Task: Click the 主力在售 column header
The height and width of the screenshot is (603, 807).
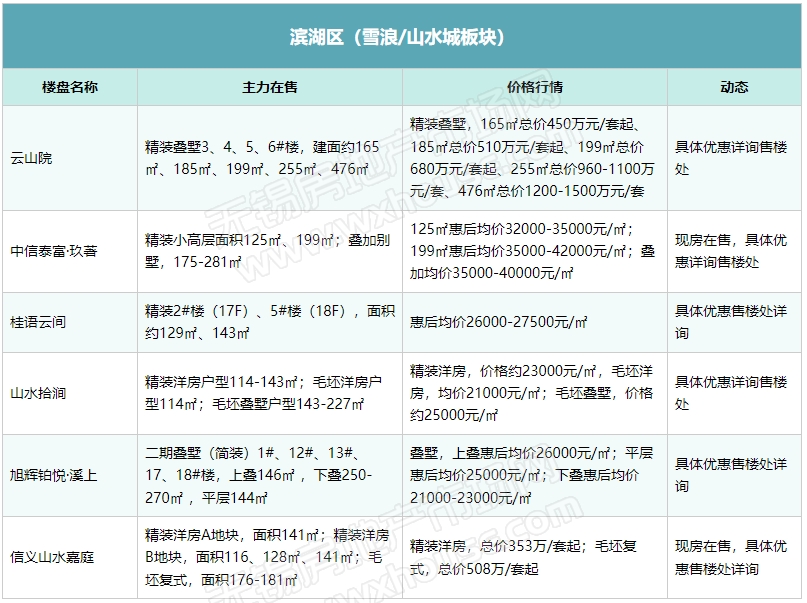Action: [270, 87]
